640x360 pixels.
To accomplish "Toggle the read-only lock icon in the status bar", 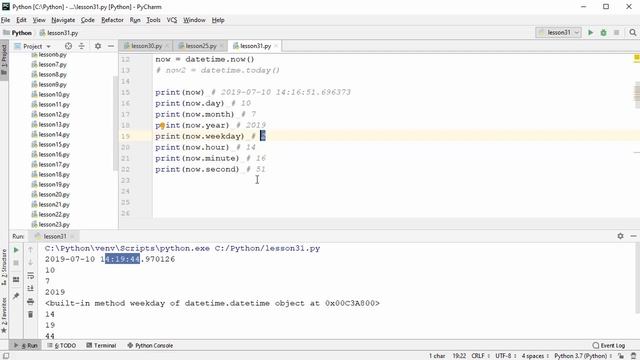I will 621,356.
